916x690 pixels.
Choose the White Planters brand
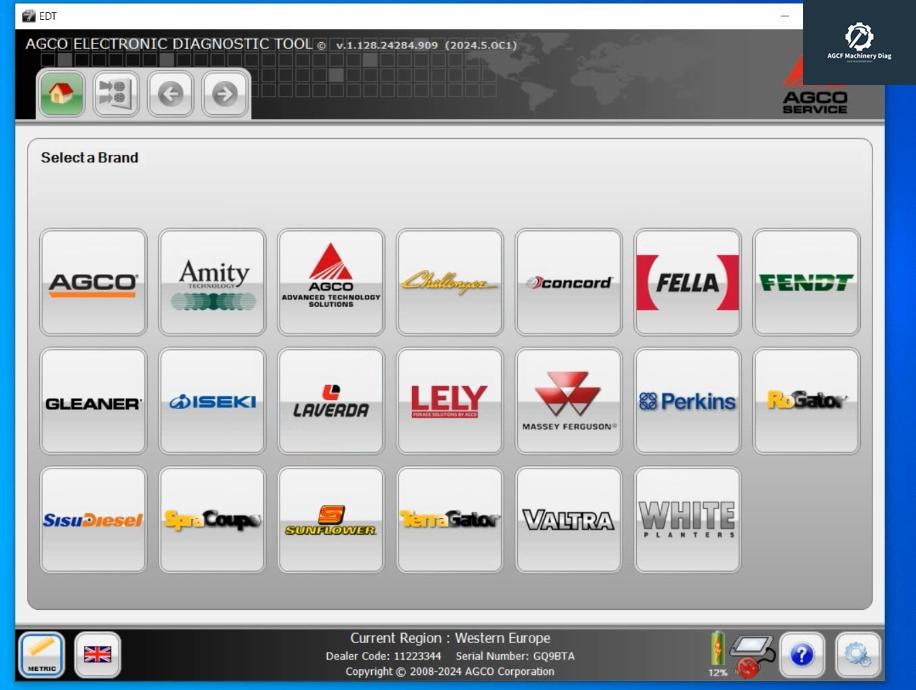[687, 520]
